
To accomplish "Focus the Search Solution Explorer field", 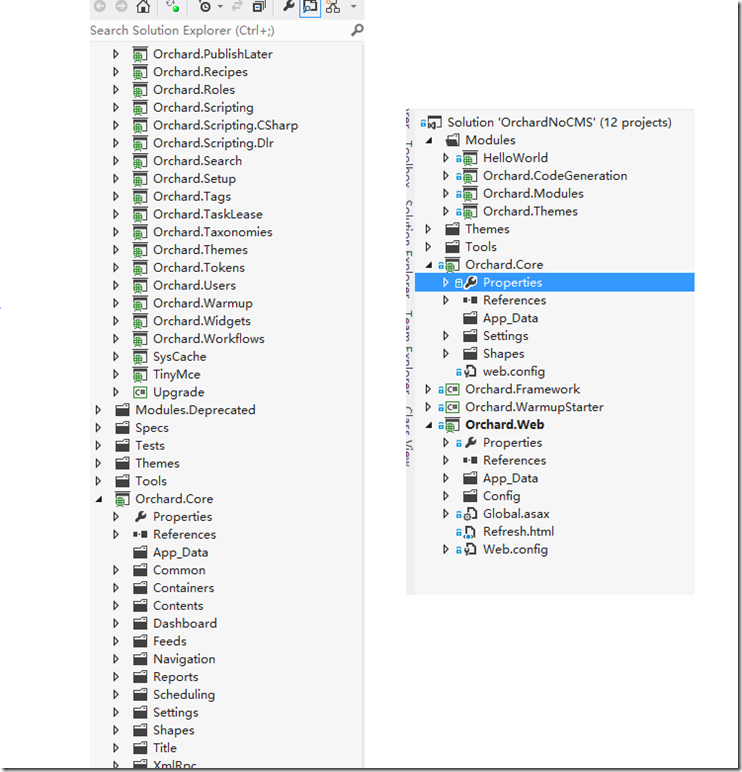I will [220, 31].
